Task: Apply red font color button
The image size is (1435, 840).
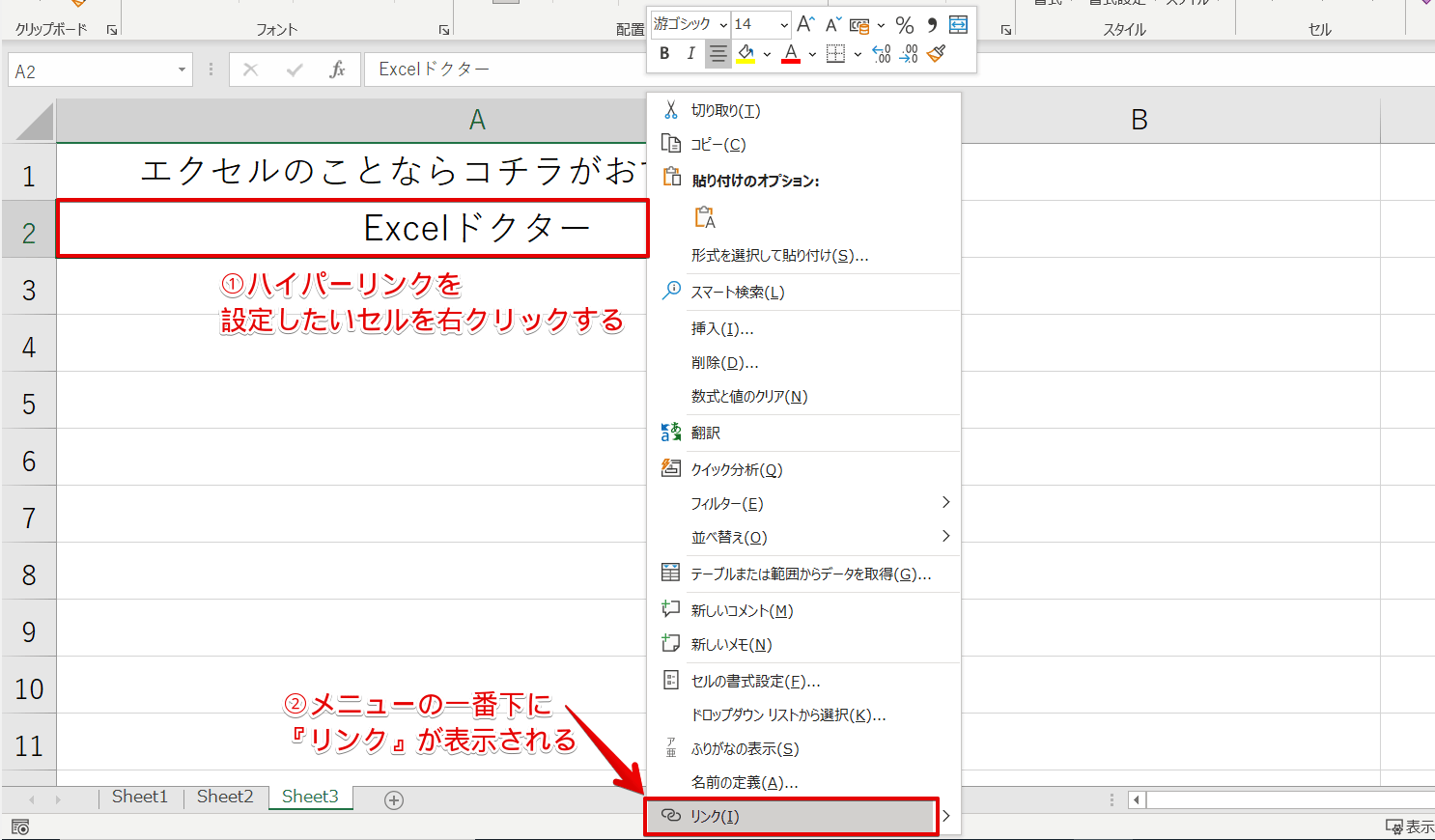Action: tap(791, 54)
